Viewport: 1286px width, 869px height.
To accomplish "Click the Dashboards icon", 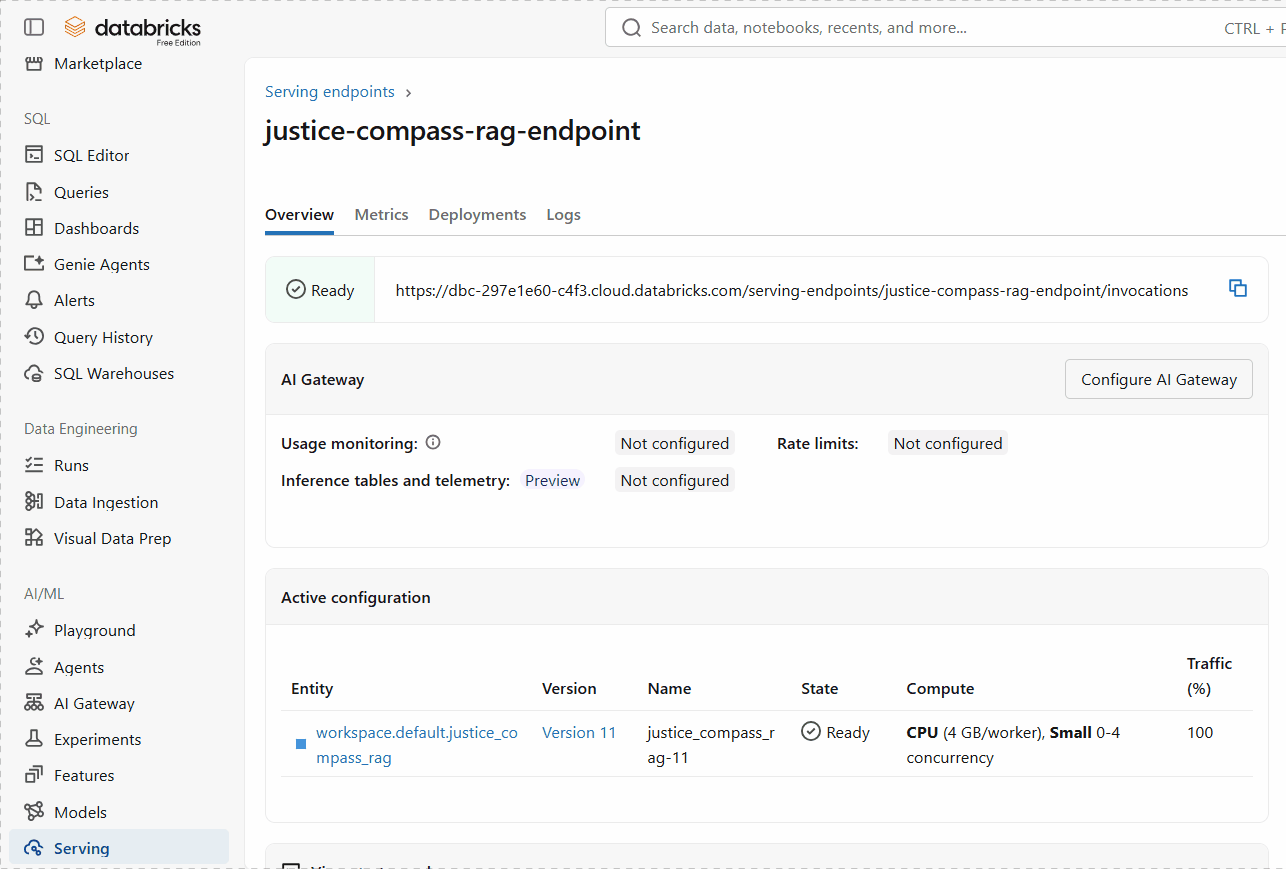I will point(34,229).
